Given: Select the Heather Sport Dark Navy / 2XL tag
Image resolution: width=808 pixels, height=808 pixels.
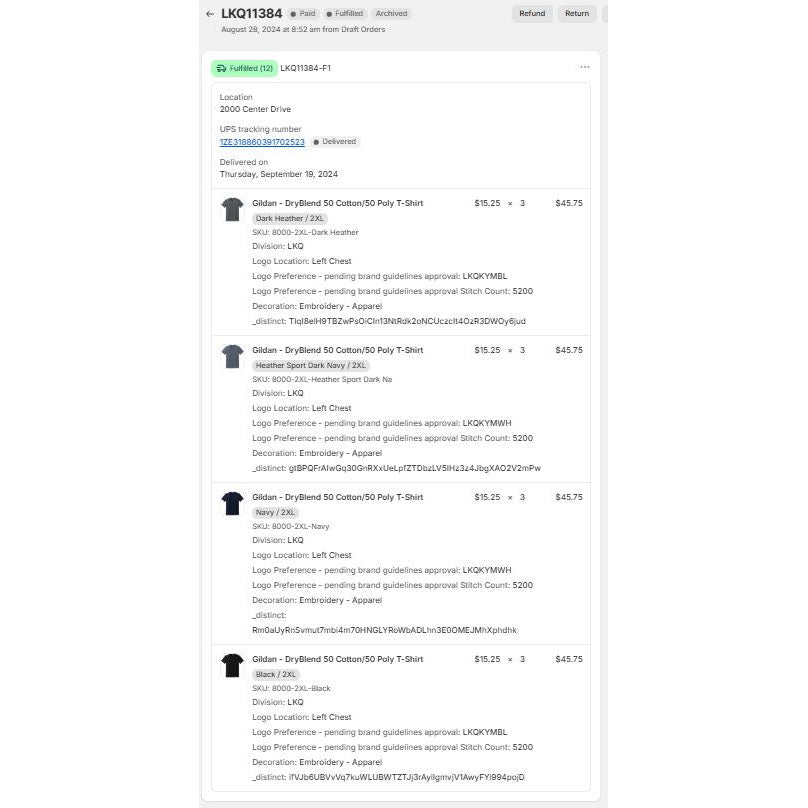Looking at the screenshot, I should [311, 365].
